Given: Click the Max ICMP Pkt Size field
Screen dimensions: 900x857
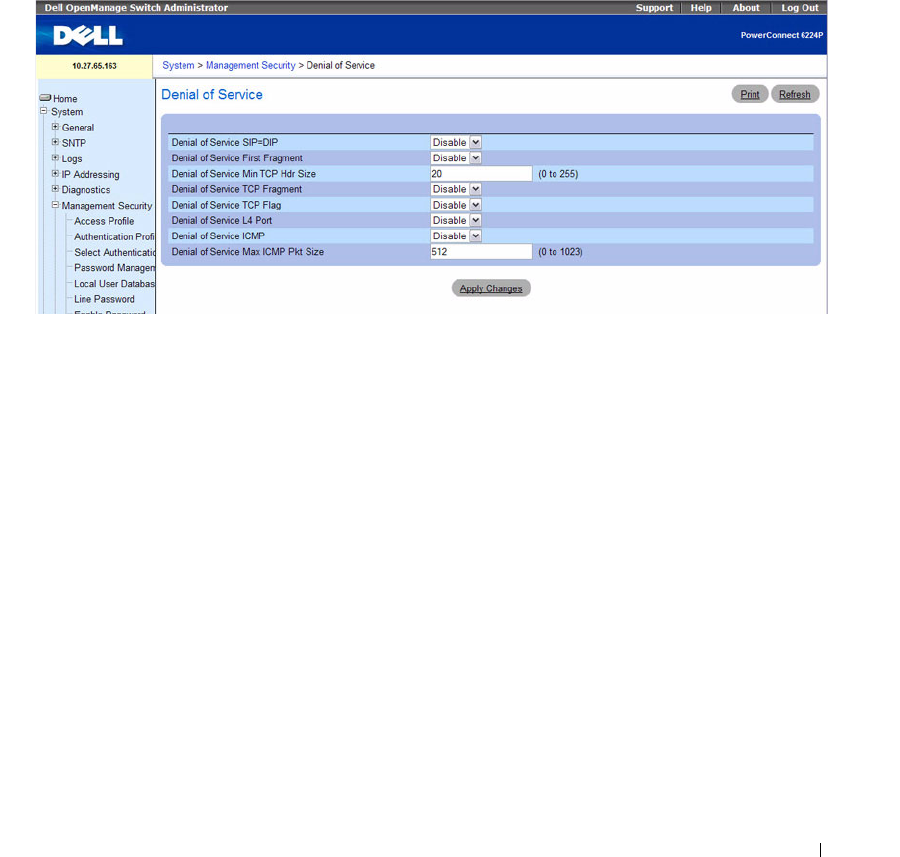Looking at the screenshot, I should pyautogui.click(x=481, y=251).
